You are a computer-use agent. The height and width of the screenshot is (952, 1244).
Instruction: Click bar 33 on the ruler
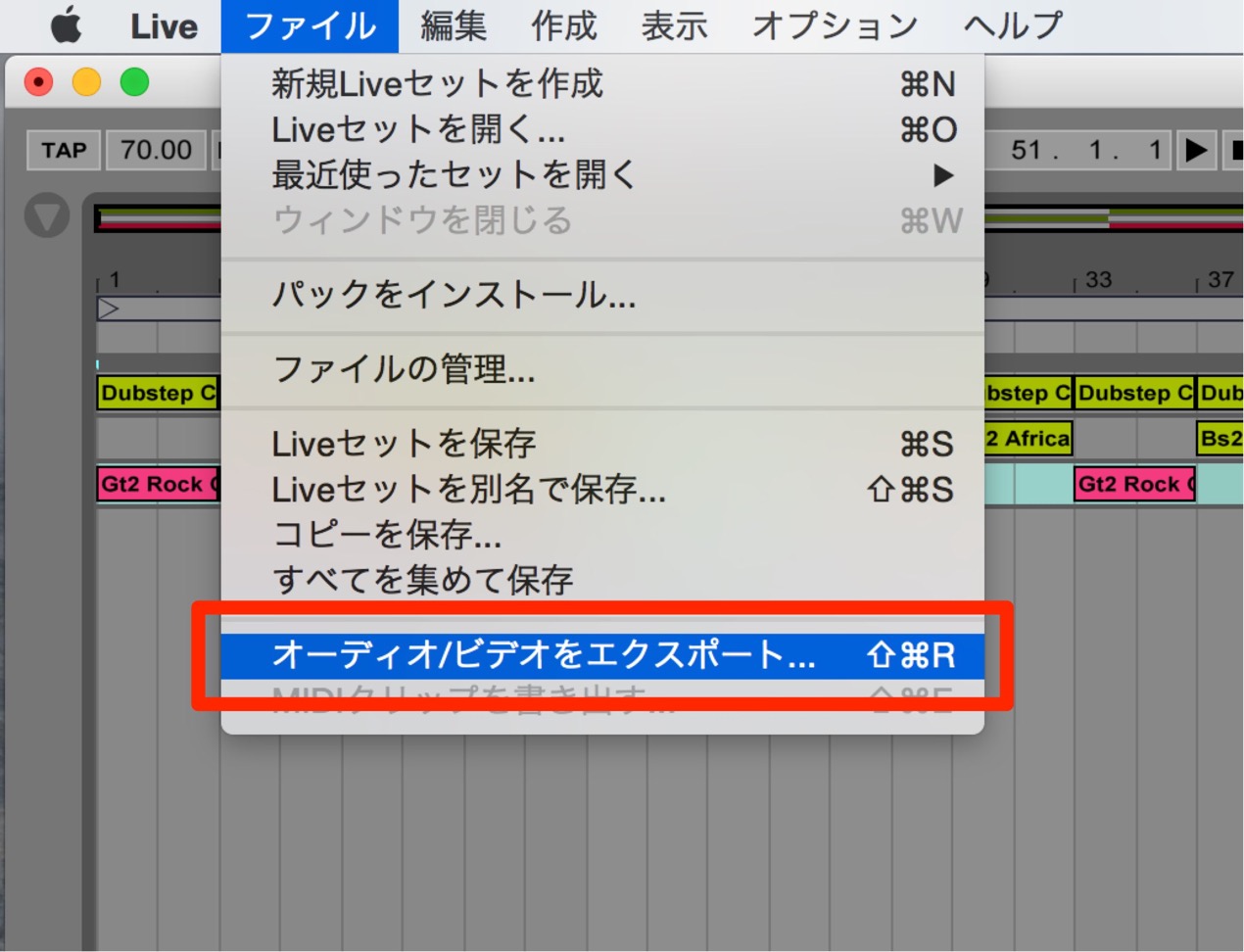point(1098,280)
